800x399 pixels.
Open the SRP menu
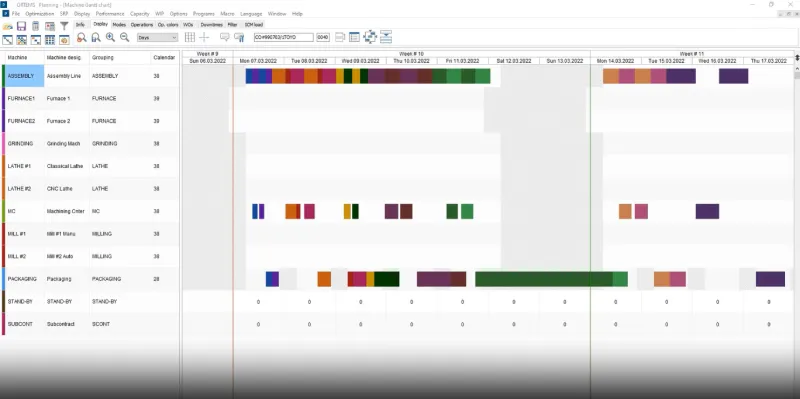click(64, 14)
